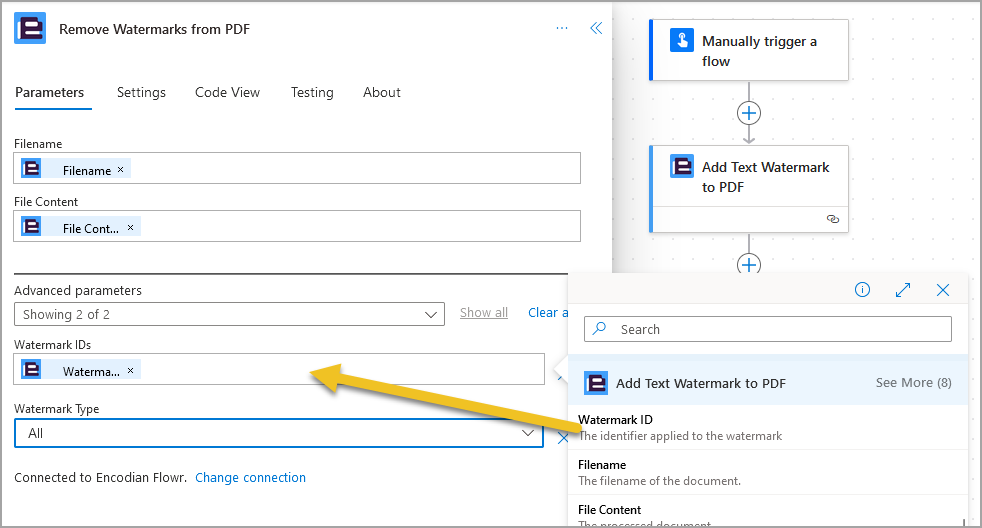Open the Testing tab
The width and height of the screenshot is (982, 528).
(x=312, y=93)
